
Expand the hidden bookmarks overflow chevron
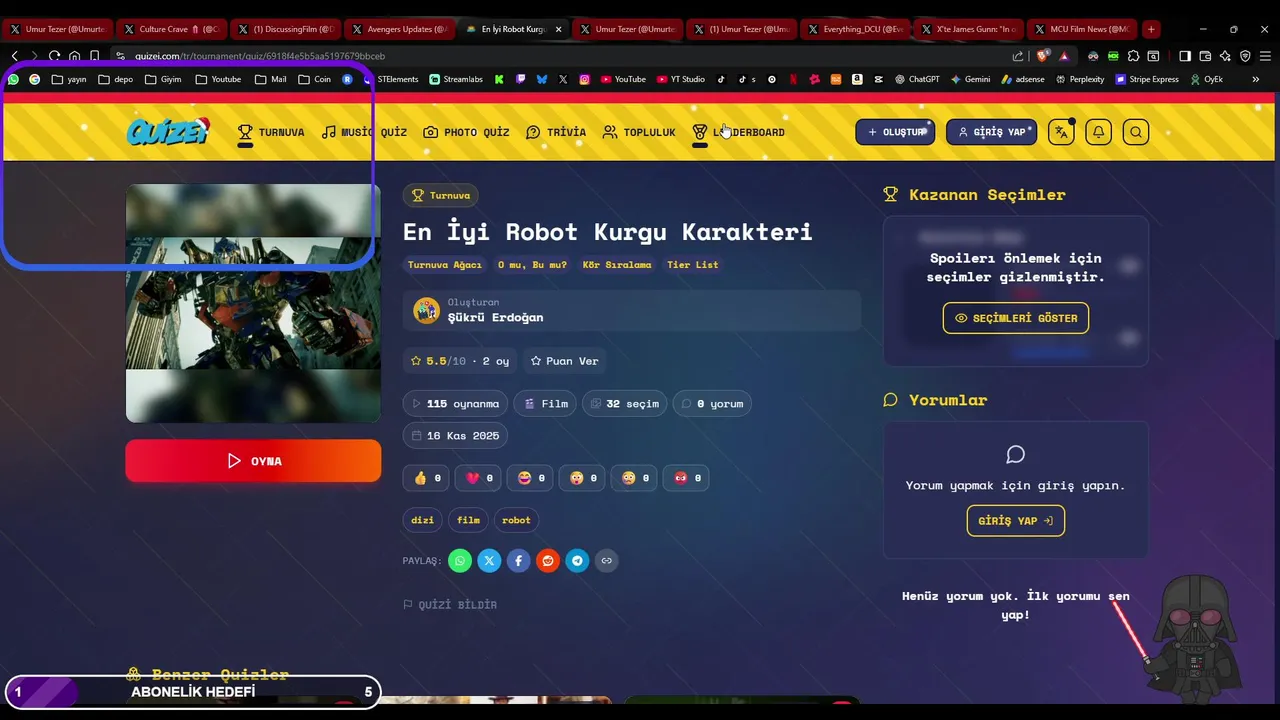coord(1255,79)
